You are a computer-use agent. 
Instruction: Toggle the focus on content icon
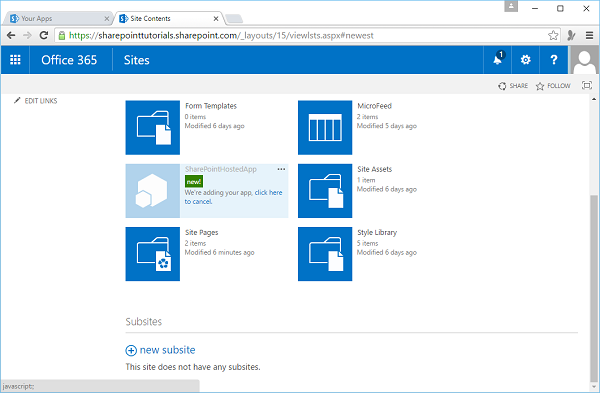pos(587,85)
